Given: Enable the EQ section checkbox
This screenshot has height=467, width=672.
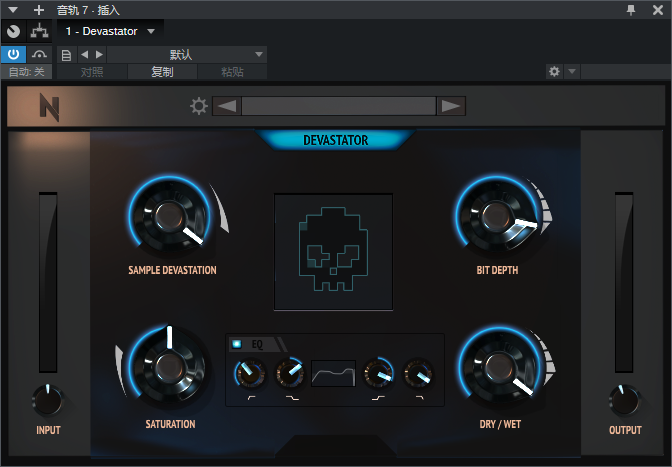Looking at the screenshot, I should tap(236, 344).
